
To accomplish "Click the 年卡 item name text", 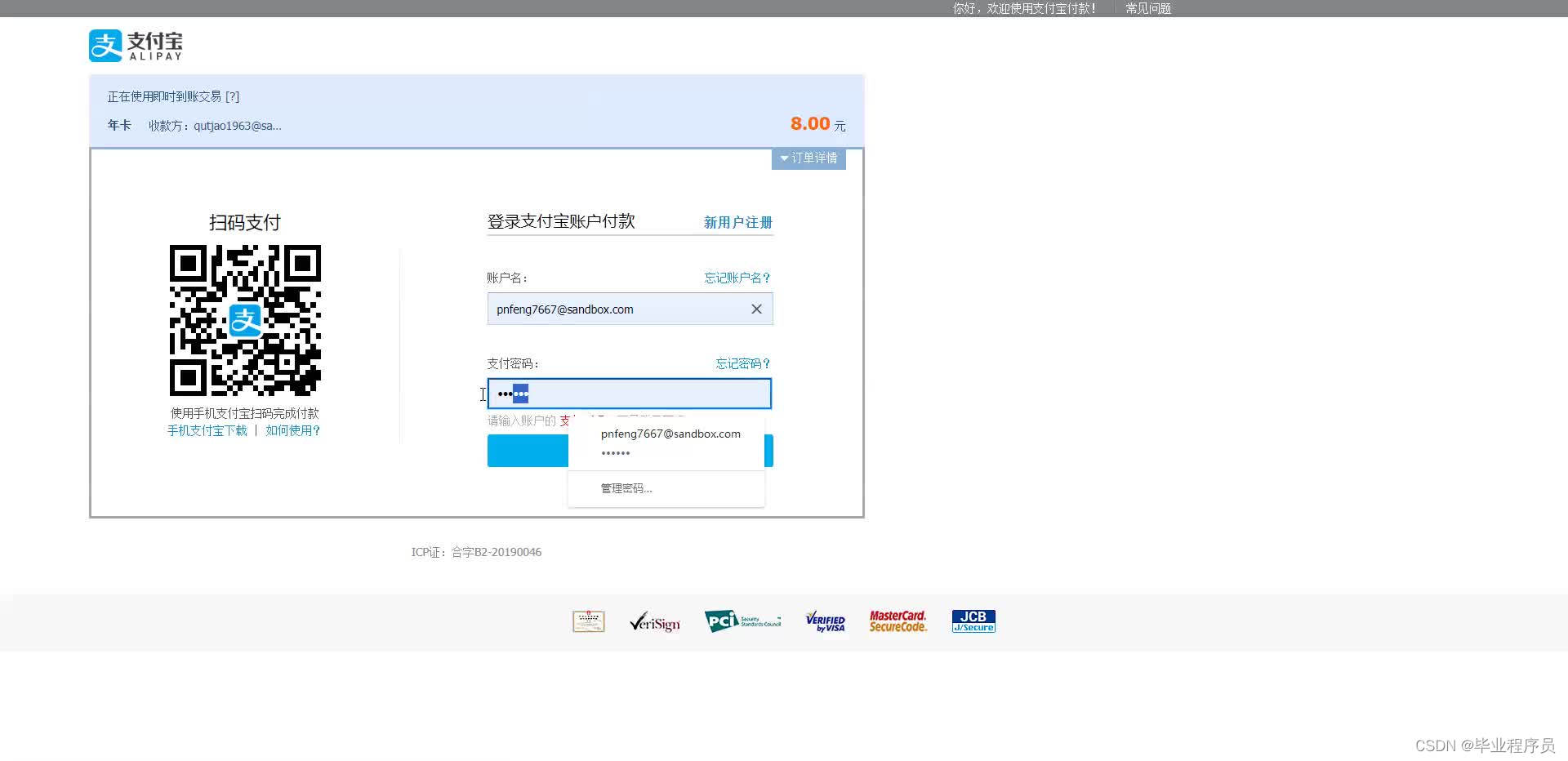I will (119, 125).
